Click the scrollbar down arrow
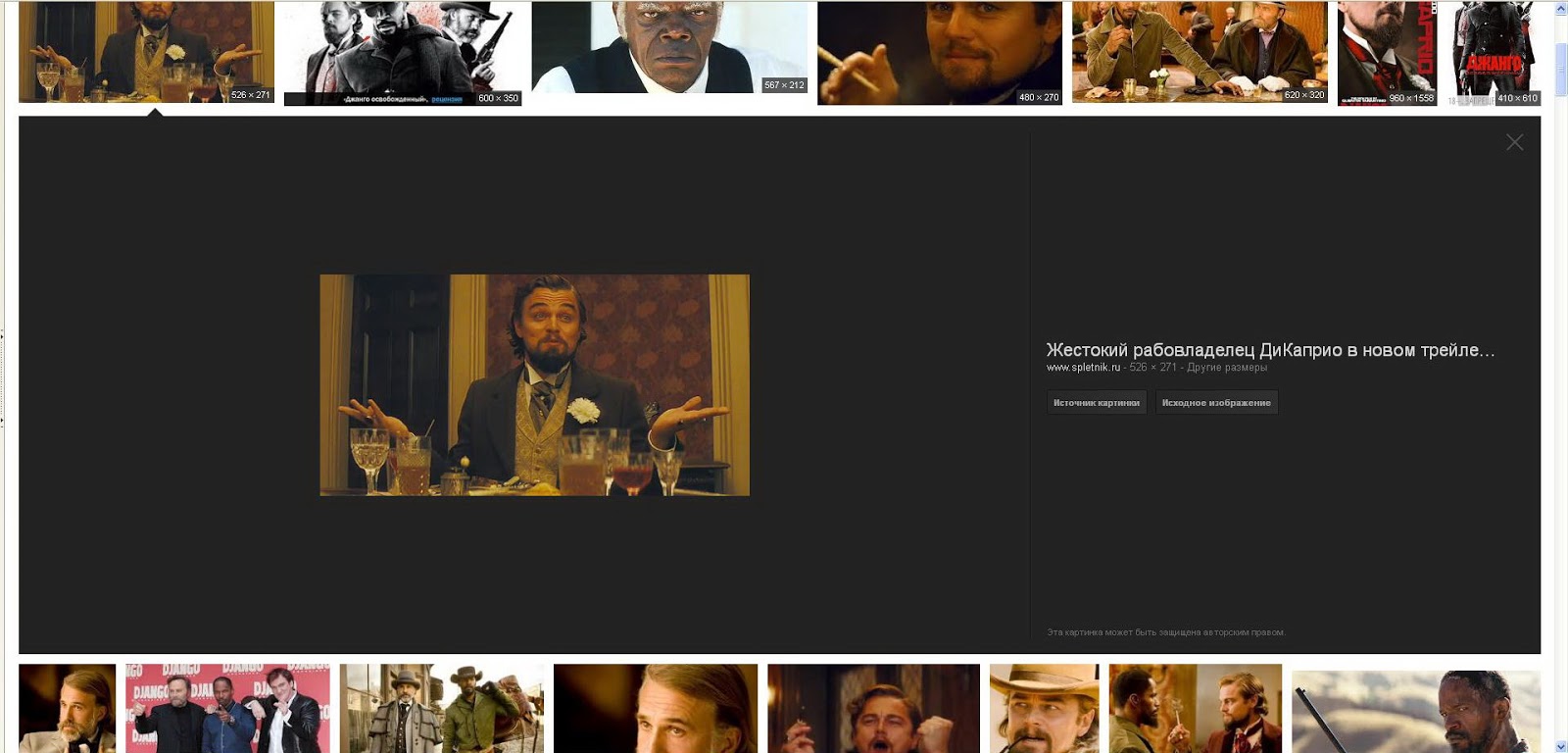Image resolution: width=1568 pixels, height=753 pixels. (x=1561, y=745)
